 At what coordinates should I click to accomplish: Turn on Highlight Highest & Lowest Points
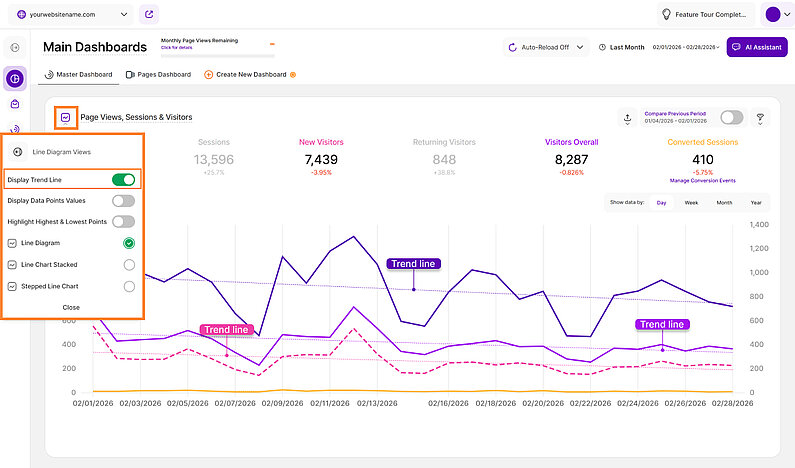click(123, 221)
